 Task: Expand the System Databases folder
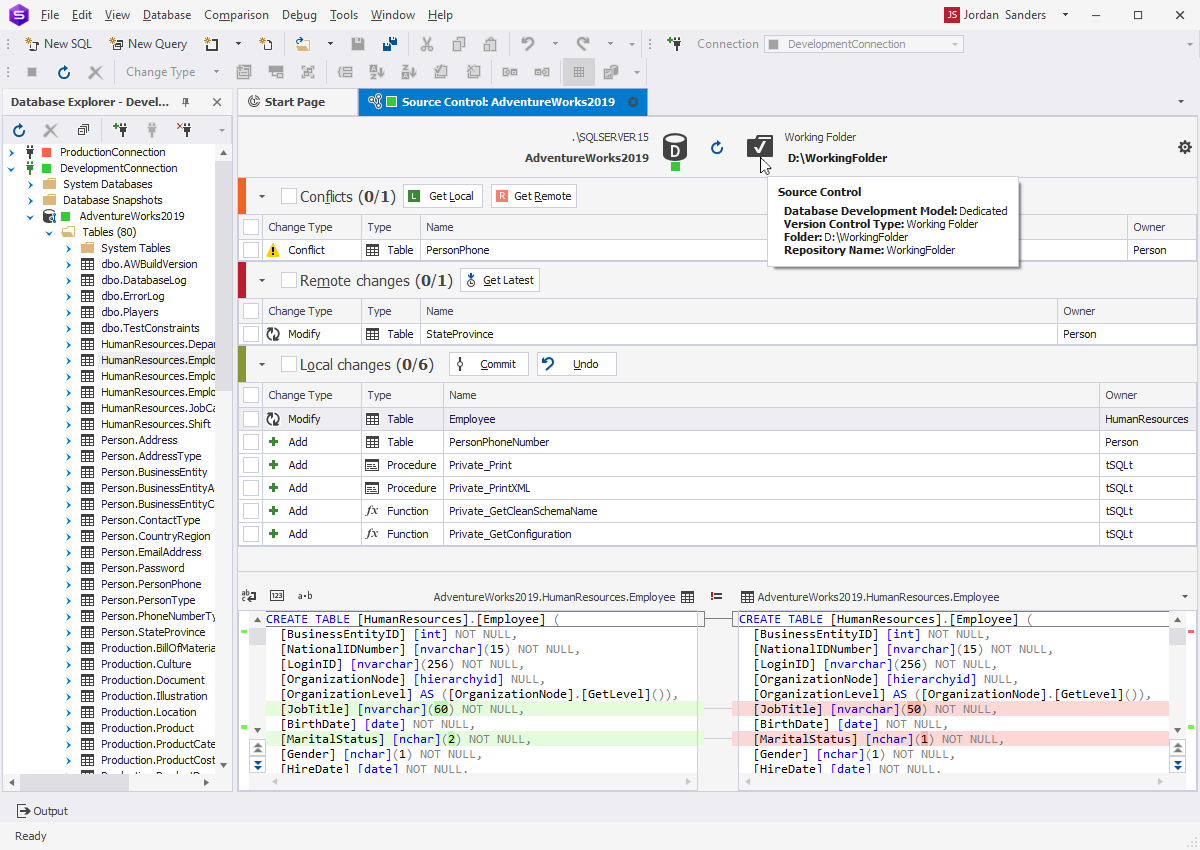30,184
